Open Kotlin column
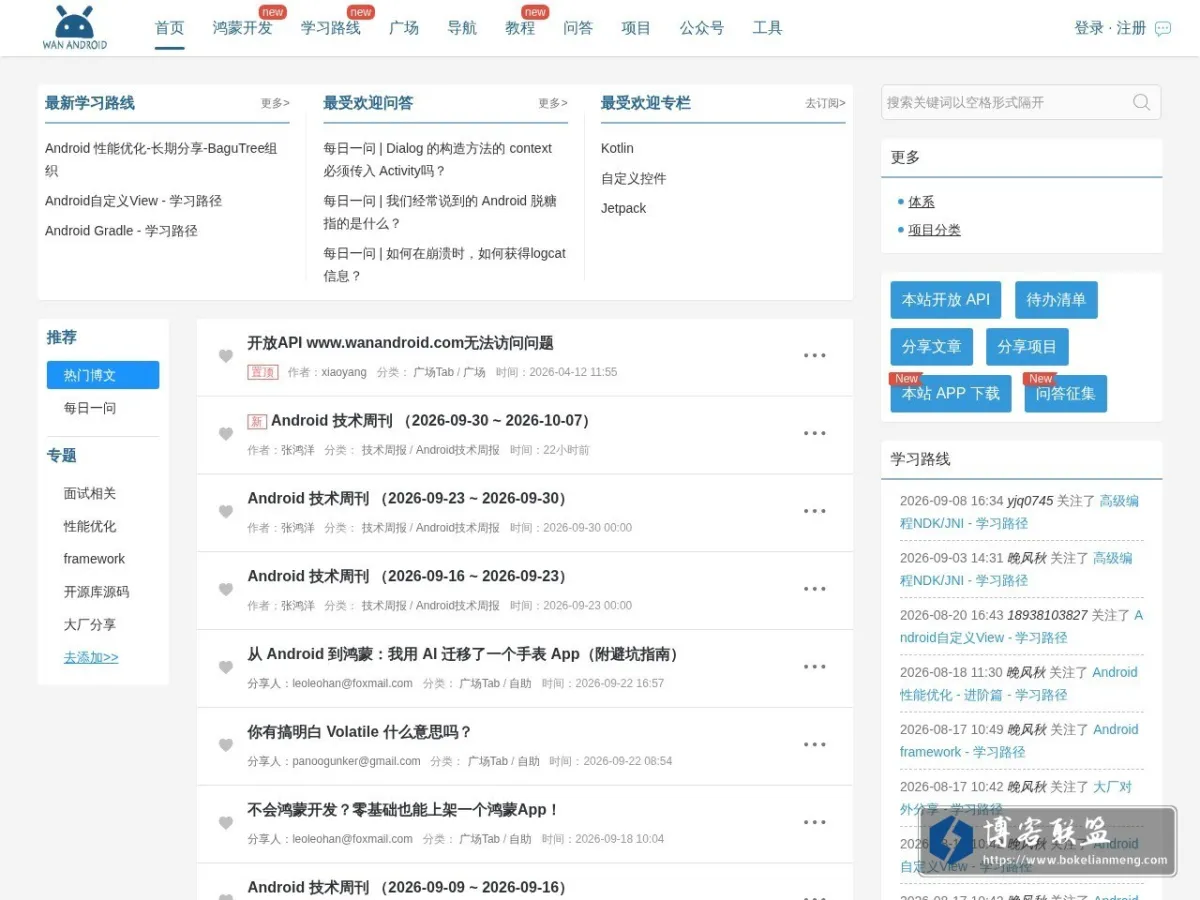 pyautogui.click(x=617, y=148)
